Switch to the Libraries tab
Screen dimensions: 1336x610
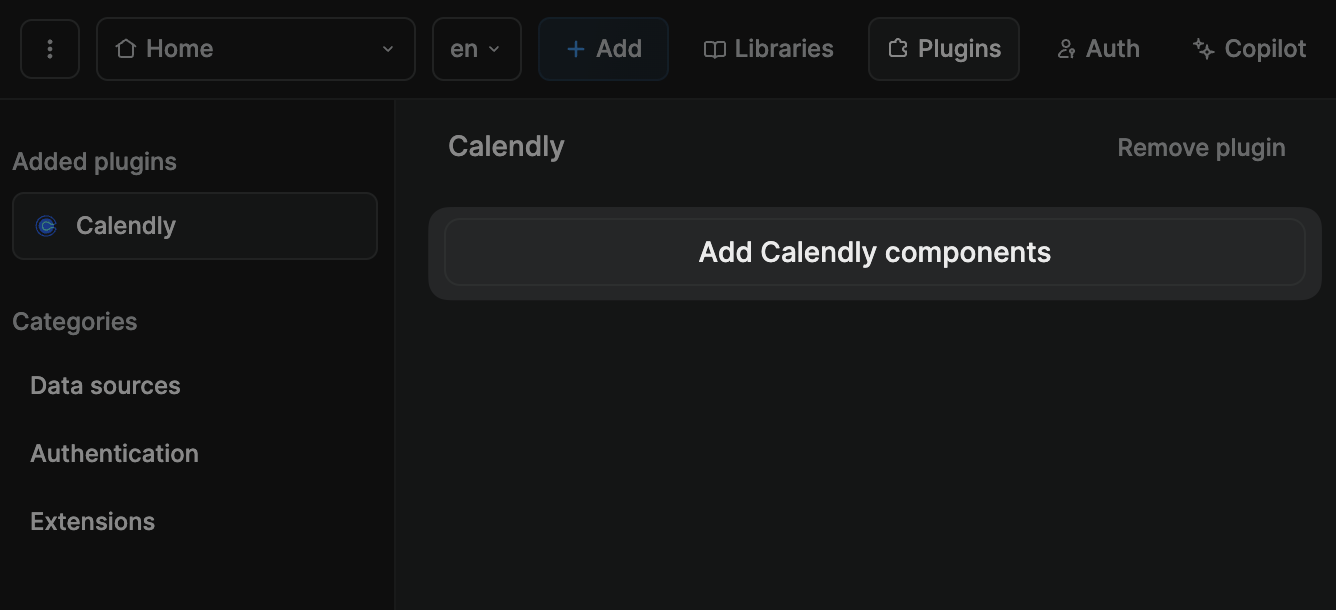(x=767, y=48)
